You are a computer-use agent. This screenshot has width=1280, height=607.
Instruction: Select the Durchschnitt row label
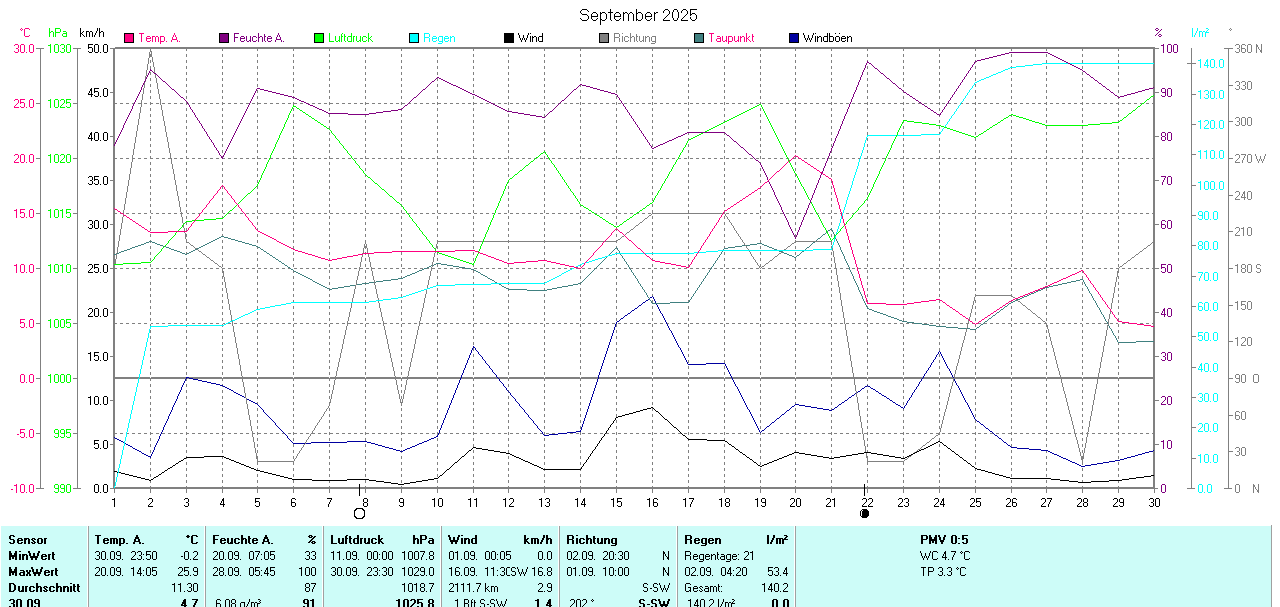[x=44, y=588]
